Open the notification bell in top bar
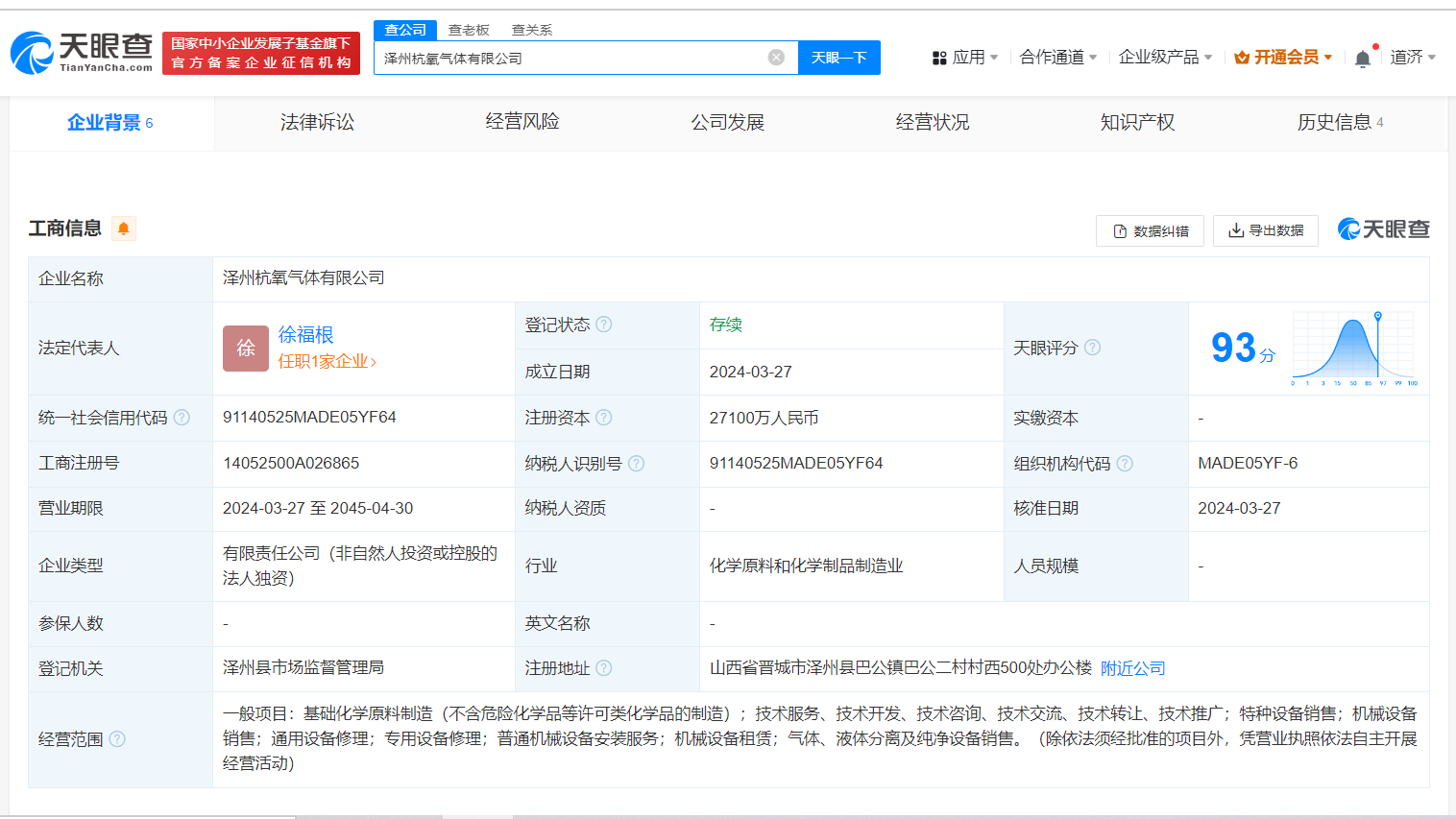 tap(1362, 58)
